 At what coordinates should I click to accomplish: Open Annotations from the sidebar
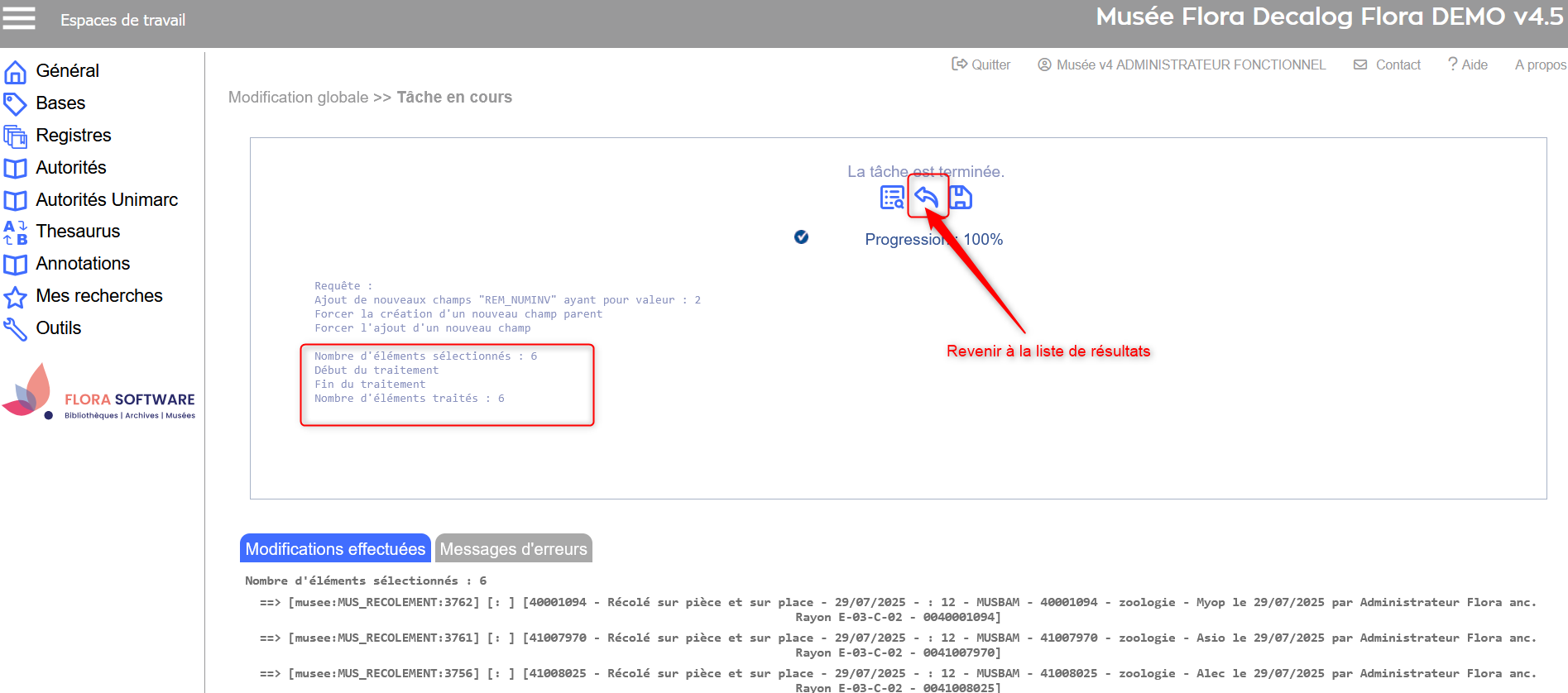[x=83, y=264]
